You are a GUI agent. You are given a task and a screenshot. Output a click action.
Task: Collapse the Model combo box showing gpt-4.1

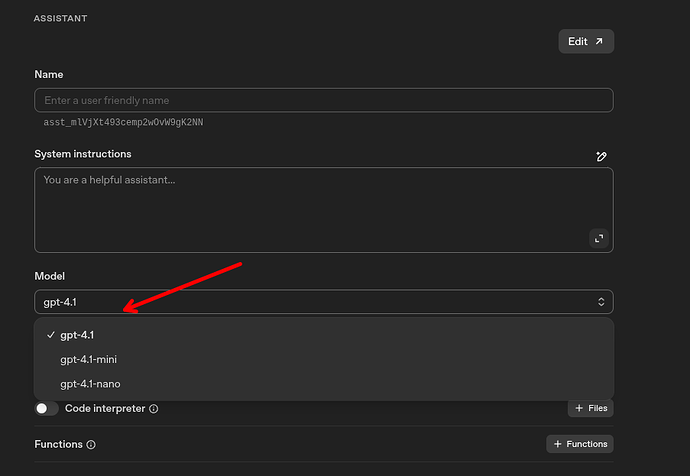coord(322,302)
